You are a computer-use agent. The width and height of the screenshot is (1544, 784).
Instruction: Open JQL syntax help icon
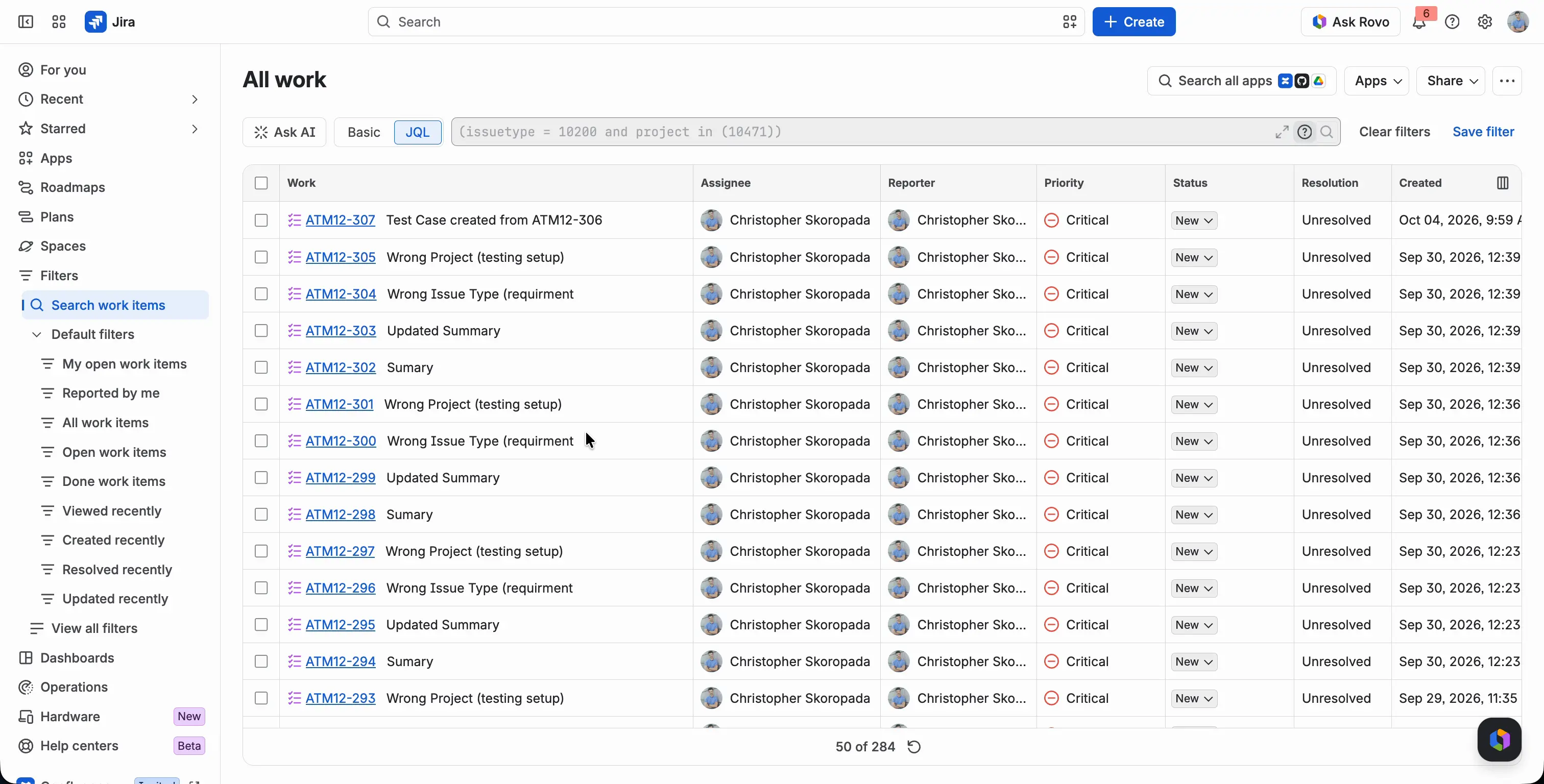click(1304, 132)
